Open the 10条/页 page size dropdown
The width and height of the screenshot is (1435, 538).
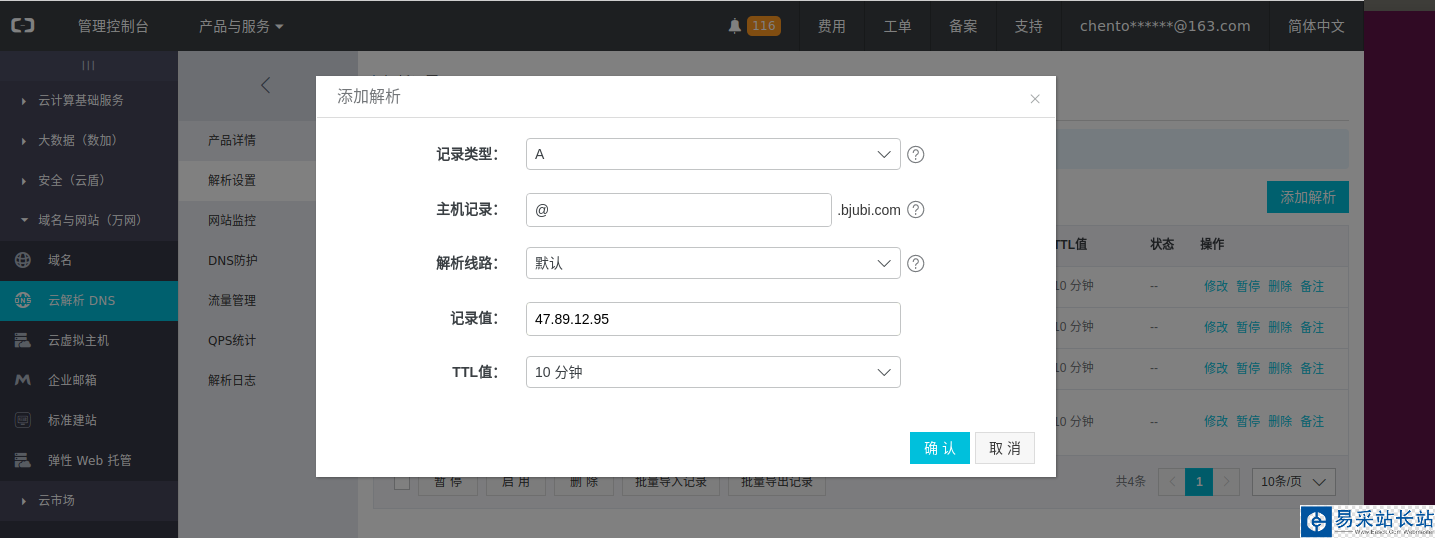[1294, 481]
